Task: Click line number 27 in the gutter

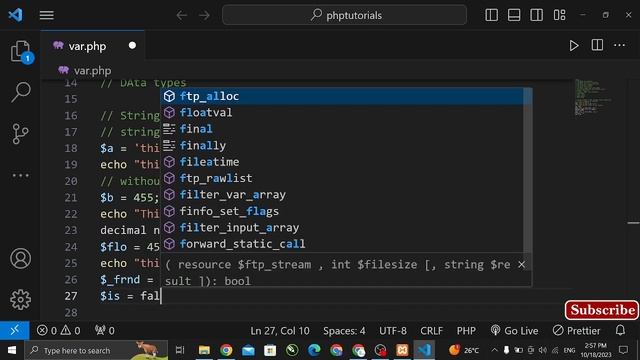Action: click(71, 296)
